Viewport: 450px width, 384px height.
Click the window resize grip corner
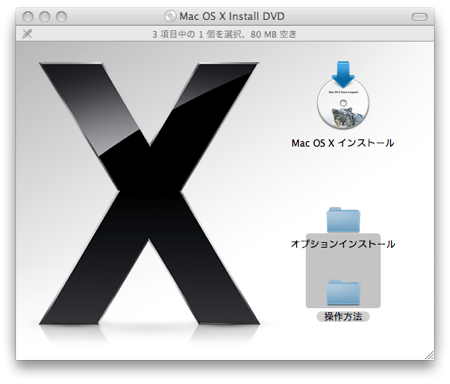[x=429, y=355]
